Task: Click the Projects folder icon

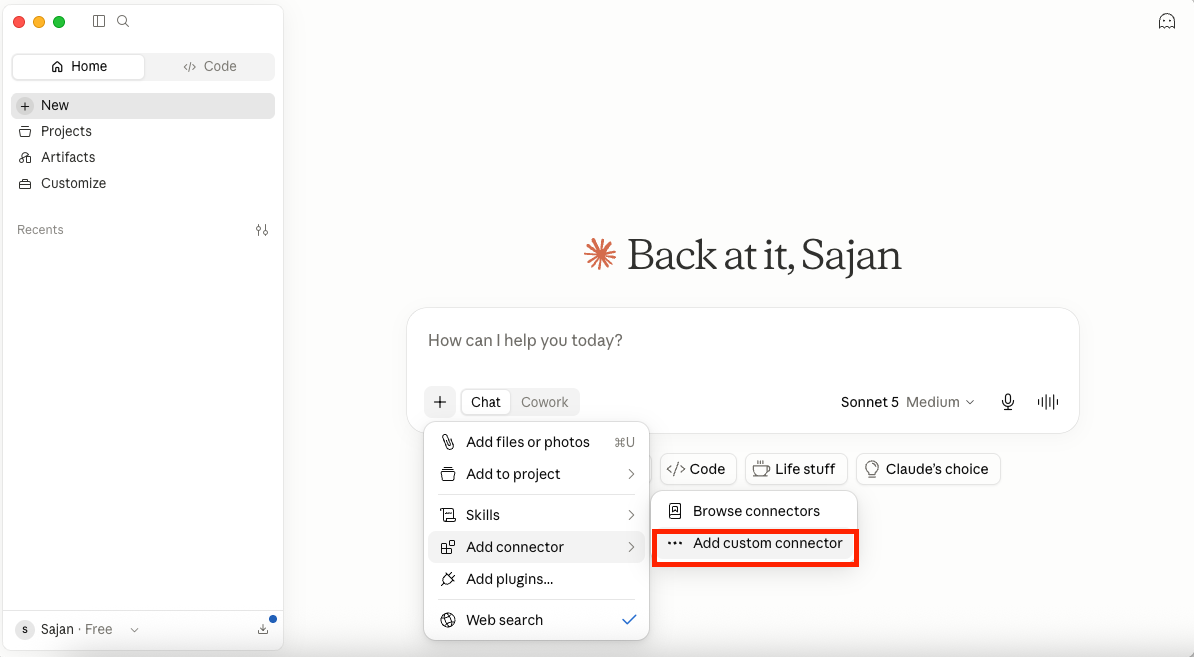Action: coord(25,132)
